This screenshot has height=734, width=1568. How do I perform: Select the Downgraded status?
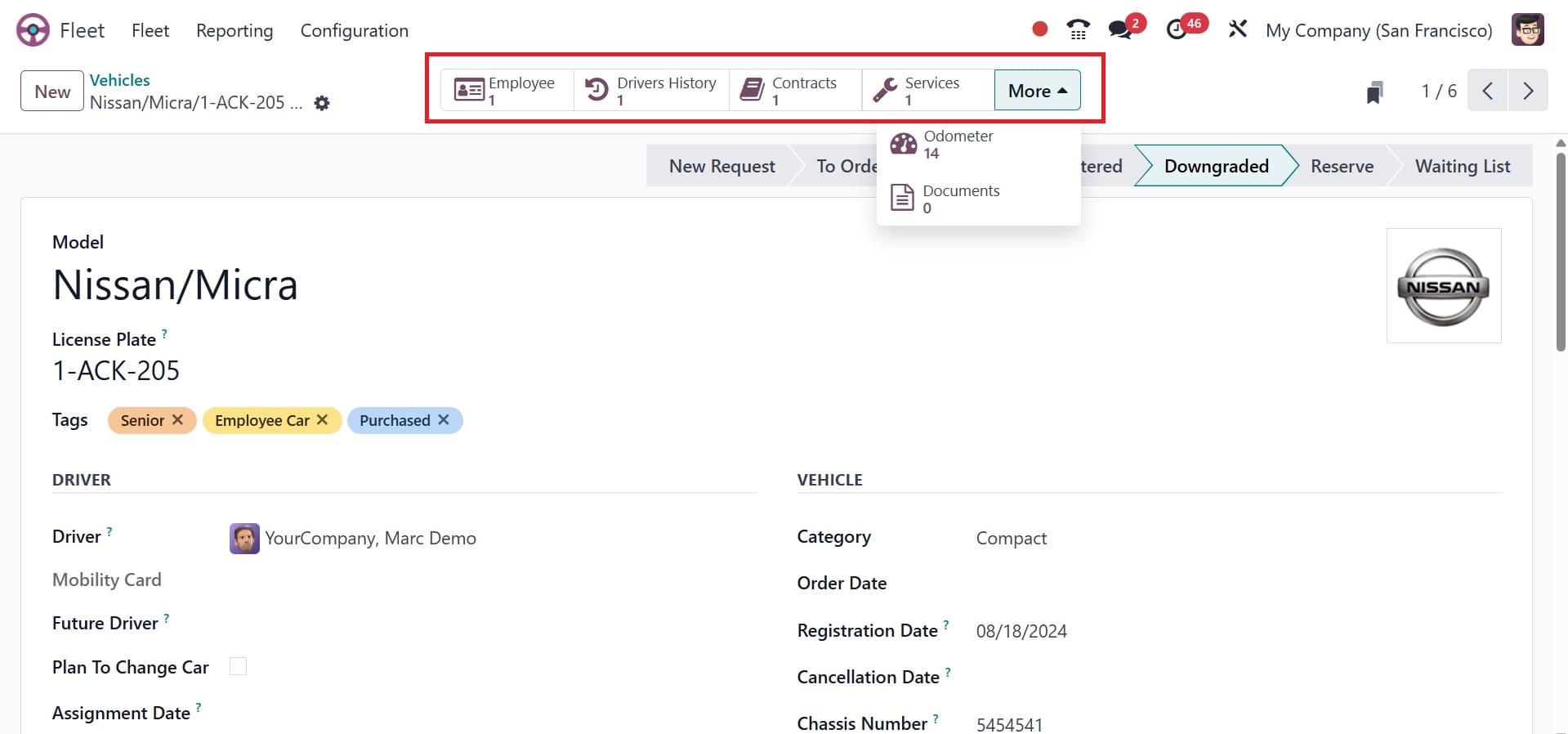coord(1216,166)
